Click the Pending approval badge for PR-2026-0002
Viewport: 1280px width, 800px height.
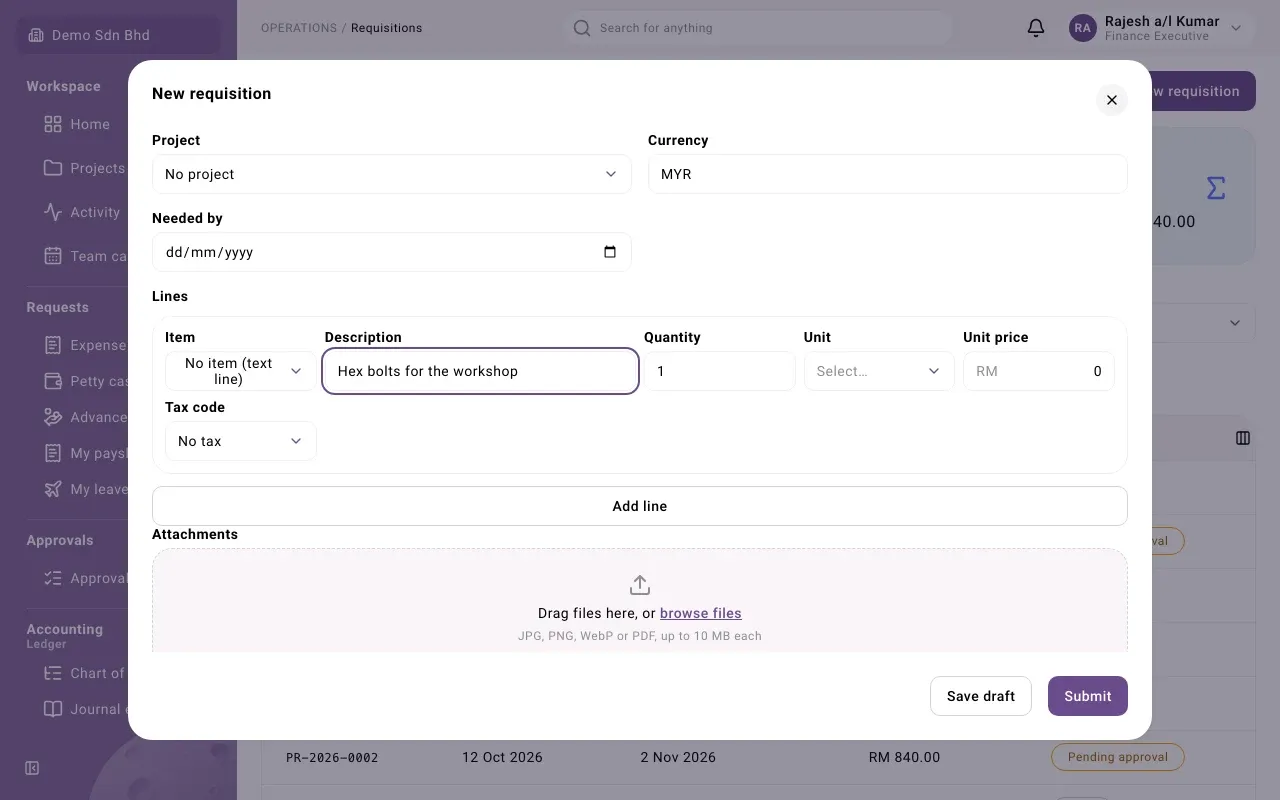pyautogui.click(x=1118, y=757)
